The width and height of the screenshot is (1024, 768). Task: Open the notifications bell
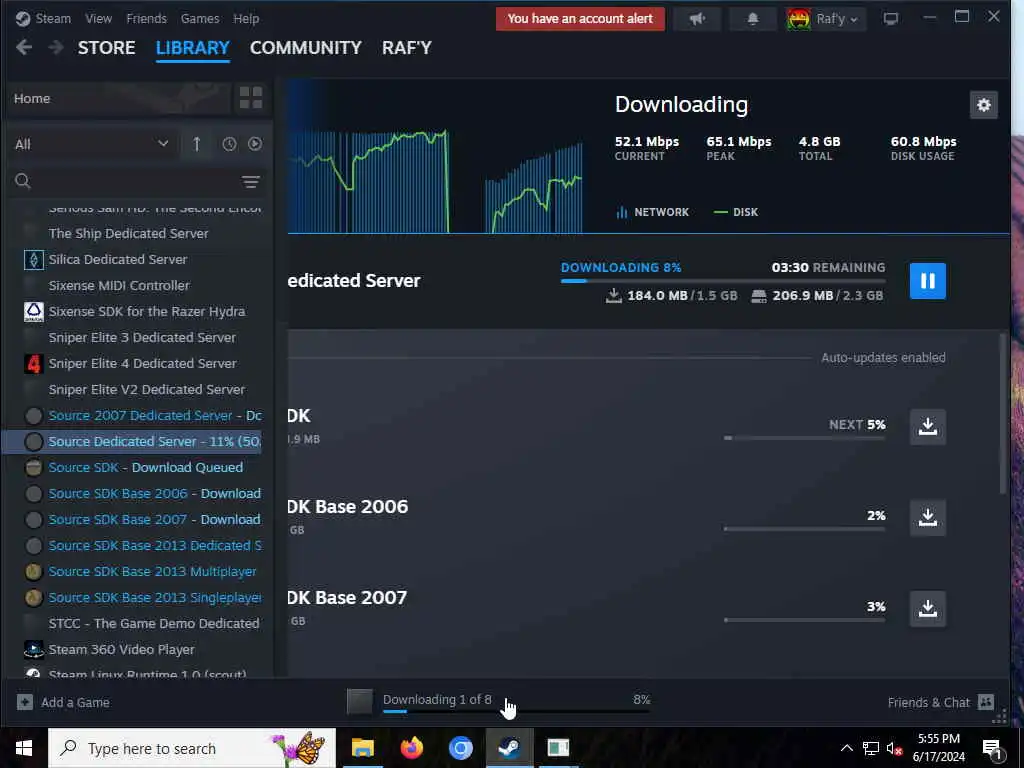[x=752, y=19]
